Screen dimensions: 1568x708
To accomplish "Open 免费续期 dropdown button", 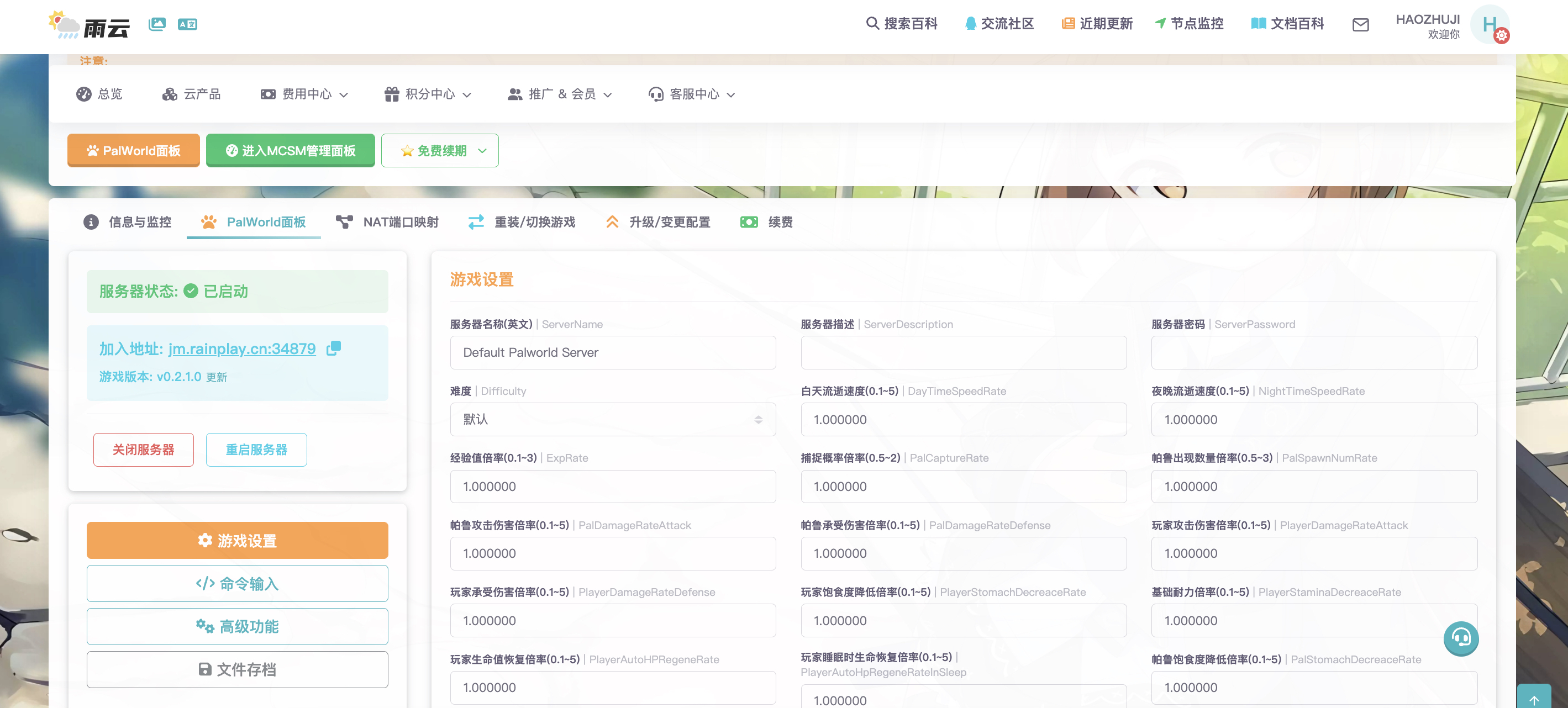I will [439, 150].
